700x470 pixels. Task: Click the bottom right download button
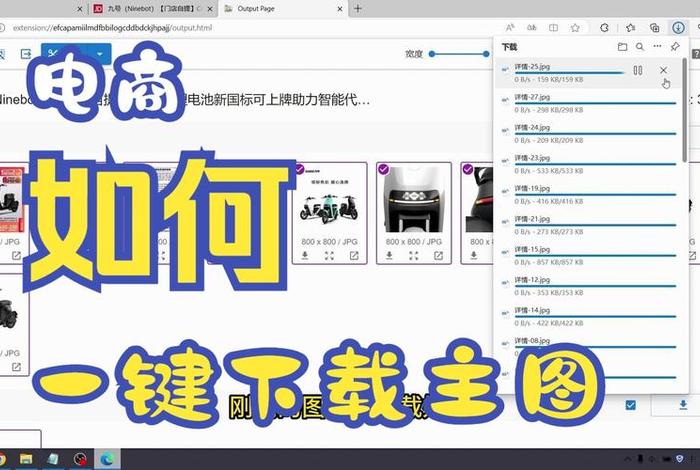coord(683,405)
